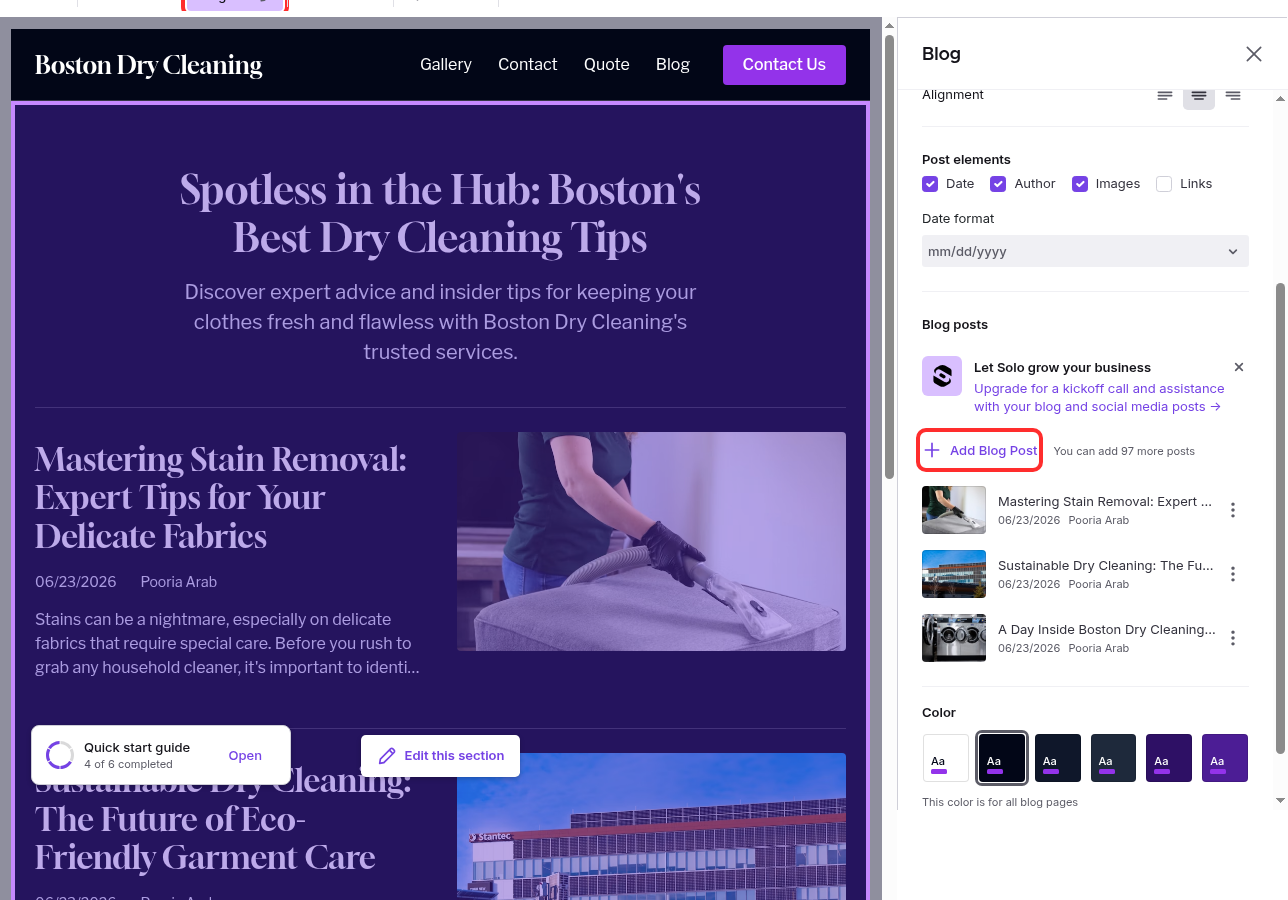
Task: Click Spotless in the Hub heading
Action: tap(440, 214)
